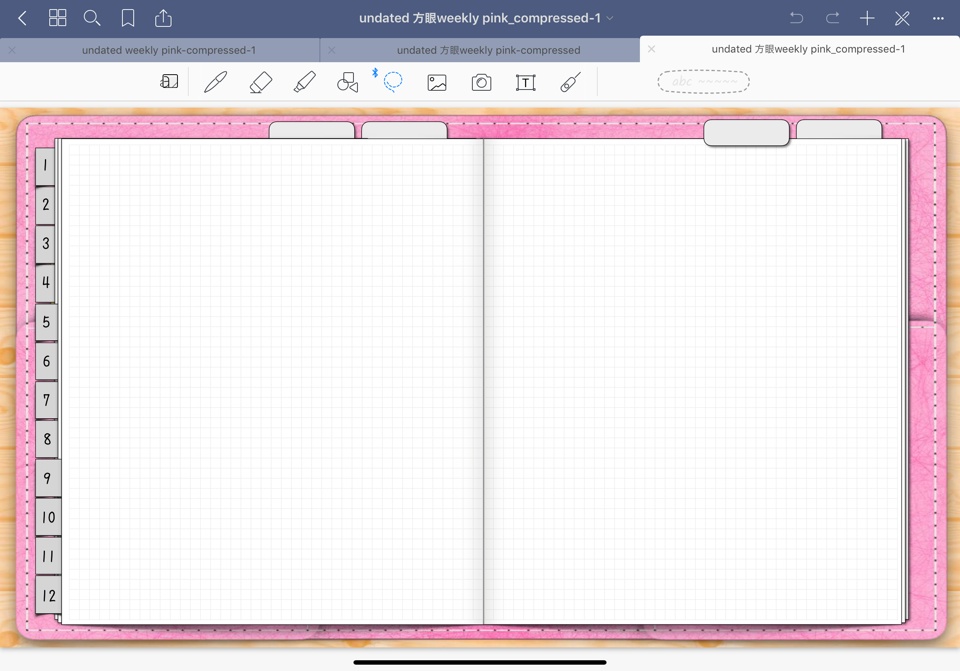Insert a photo with the Image tool
960x671 pixels.
[436, 81]
